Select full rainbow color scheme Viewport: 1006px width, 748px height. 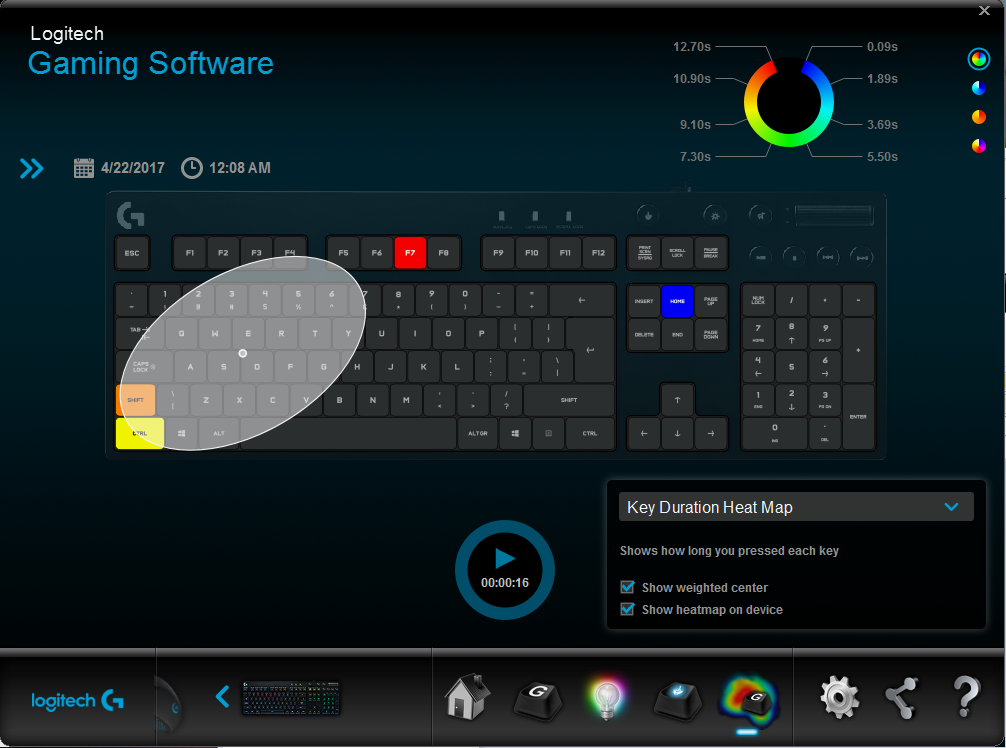point(978,59)
